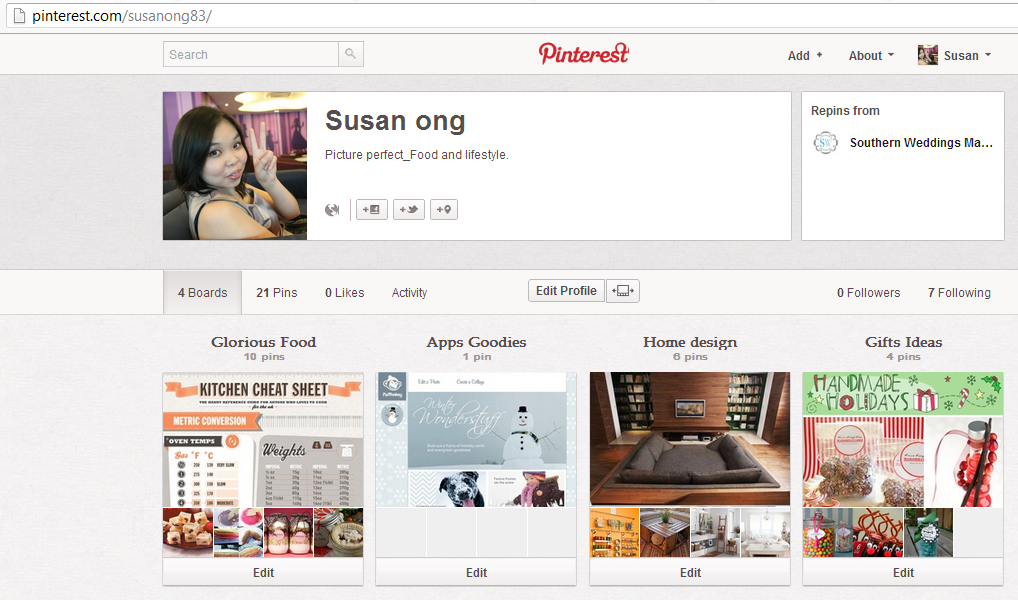Open the Winter Wonderstuff cover image
This screenshot has width=1018, height=600.
click(x=476, y=440)
